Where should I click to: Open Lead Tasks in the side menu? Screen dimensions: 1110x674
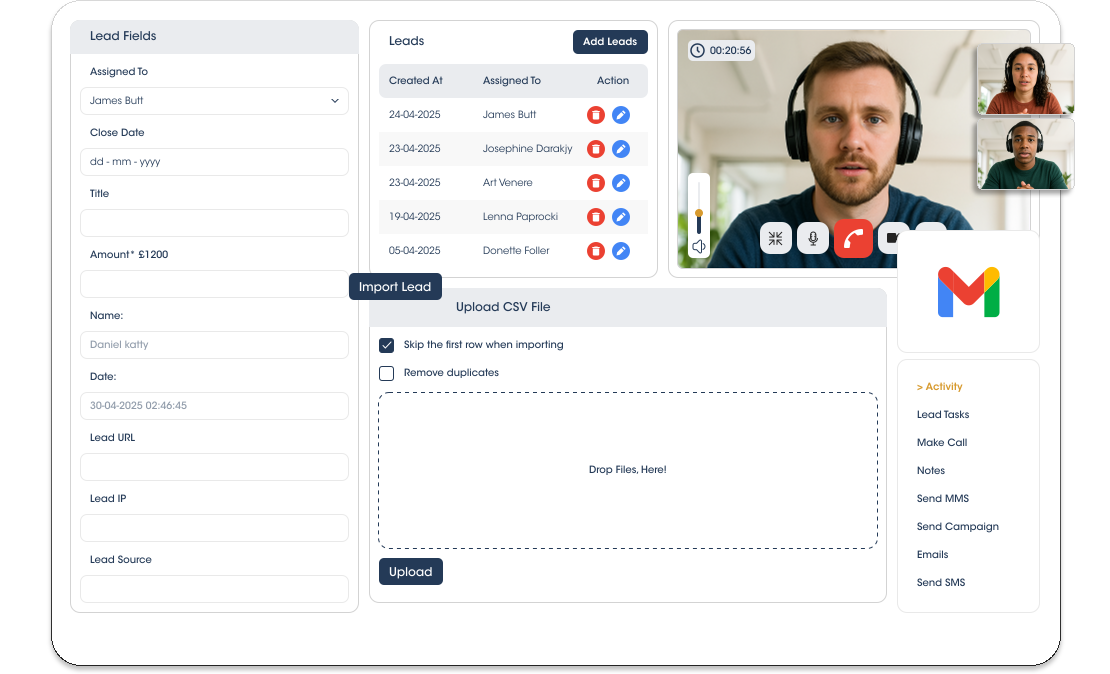(943, 415)
